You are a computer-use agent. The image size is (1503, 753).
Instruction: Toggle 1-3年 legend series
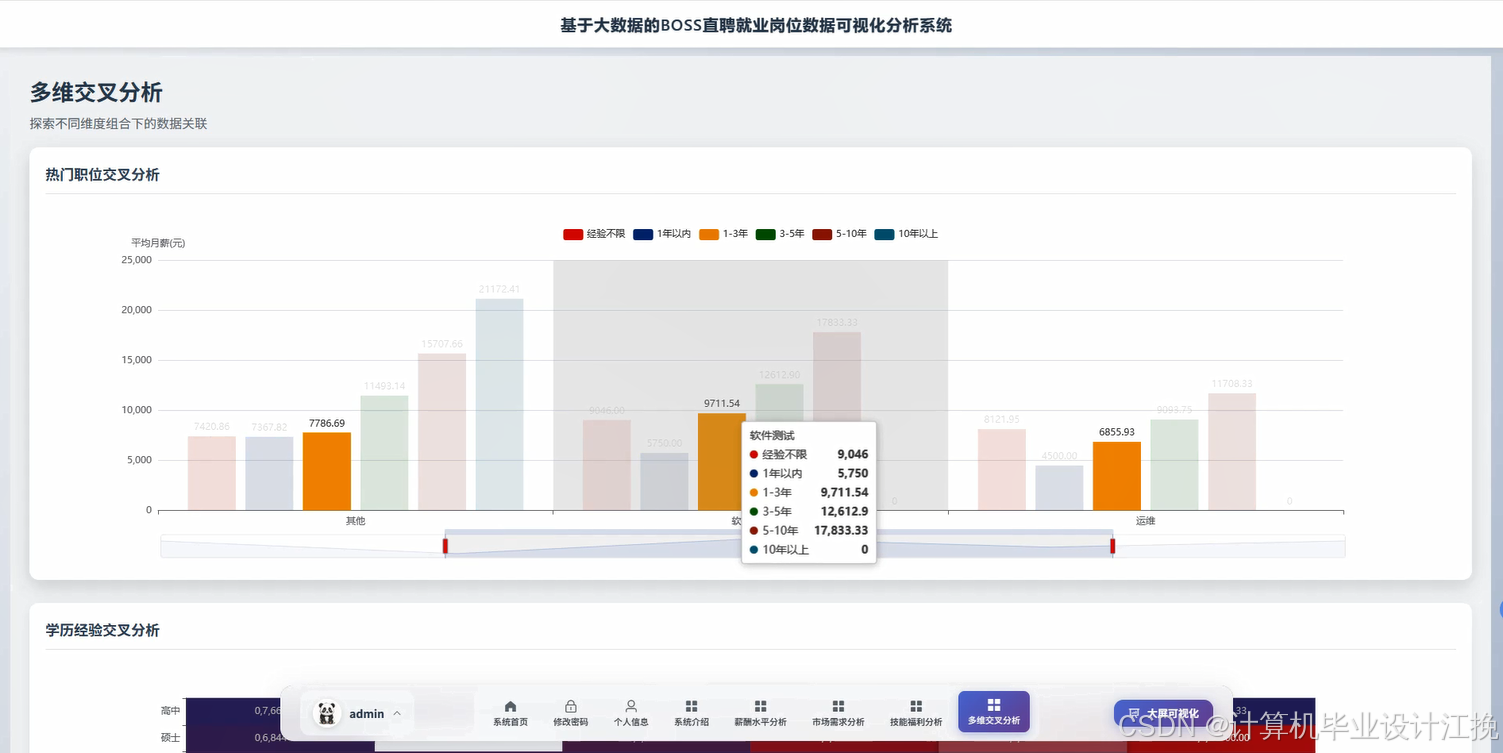[723, 234]
